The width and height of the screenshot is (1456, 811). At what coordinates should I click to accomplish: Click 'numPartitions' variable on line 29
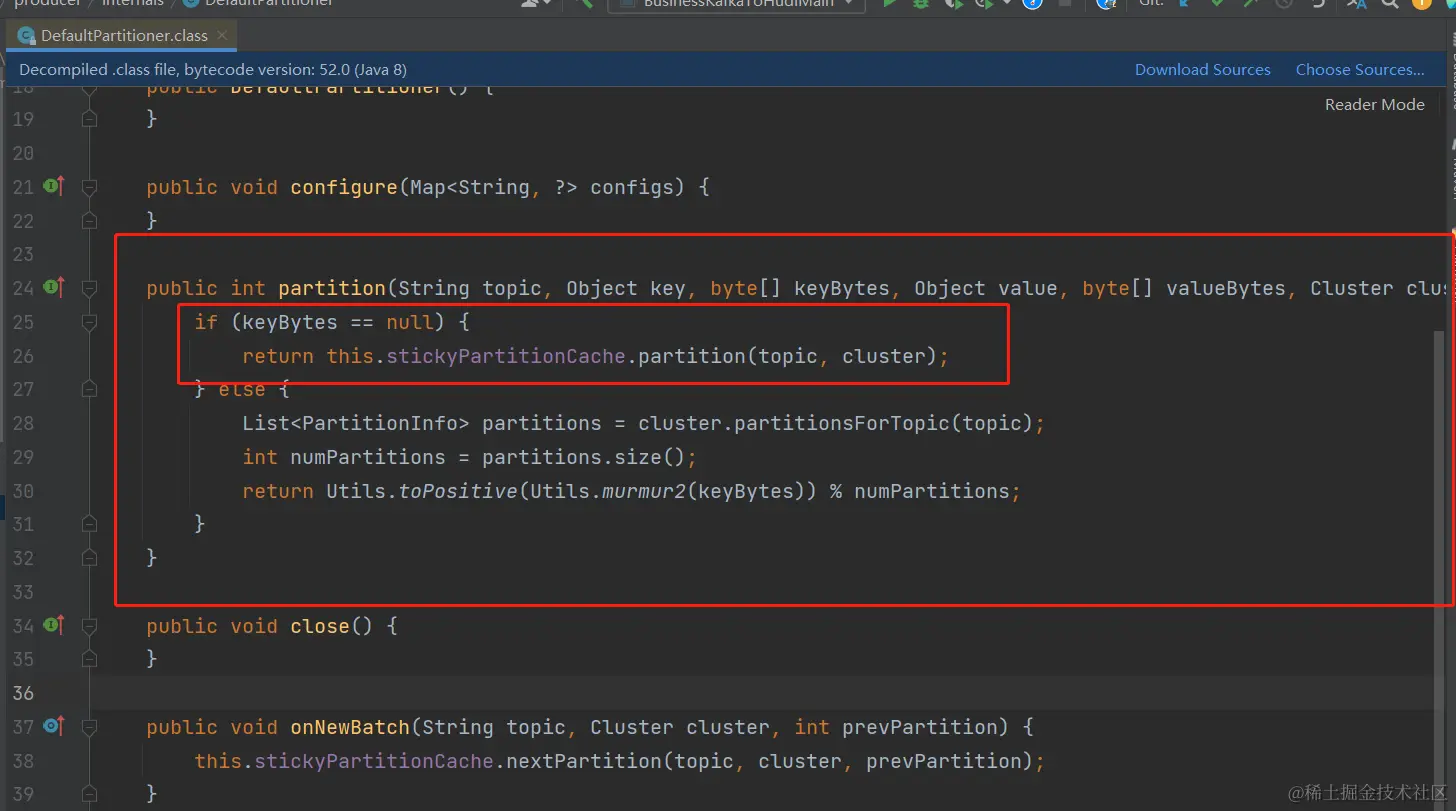coord(368,457)
